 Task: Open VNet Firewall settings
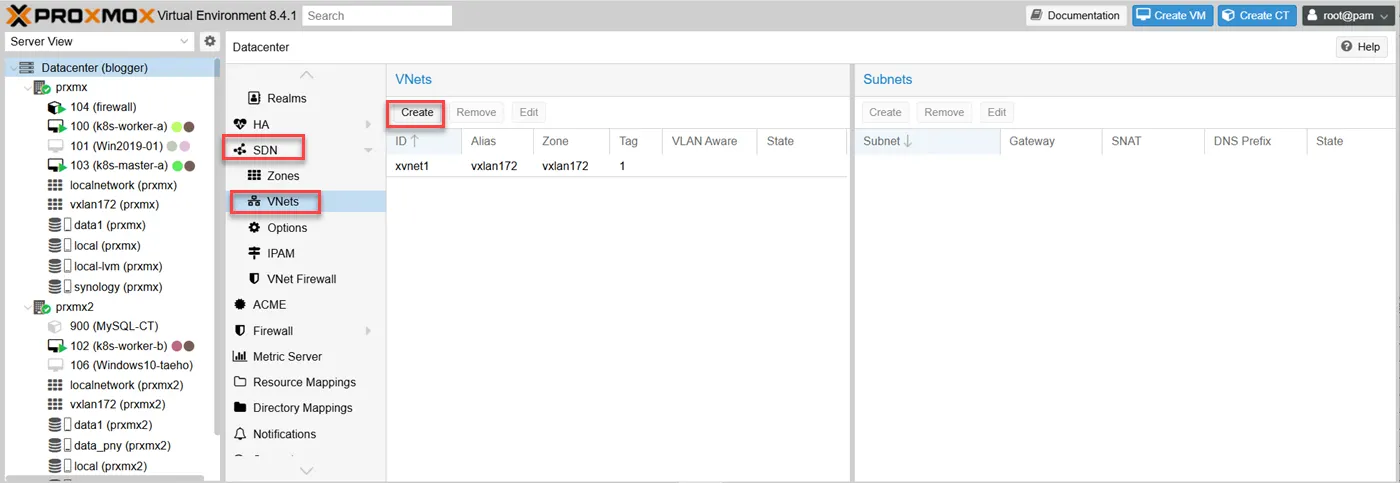tap(300, 279)
